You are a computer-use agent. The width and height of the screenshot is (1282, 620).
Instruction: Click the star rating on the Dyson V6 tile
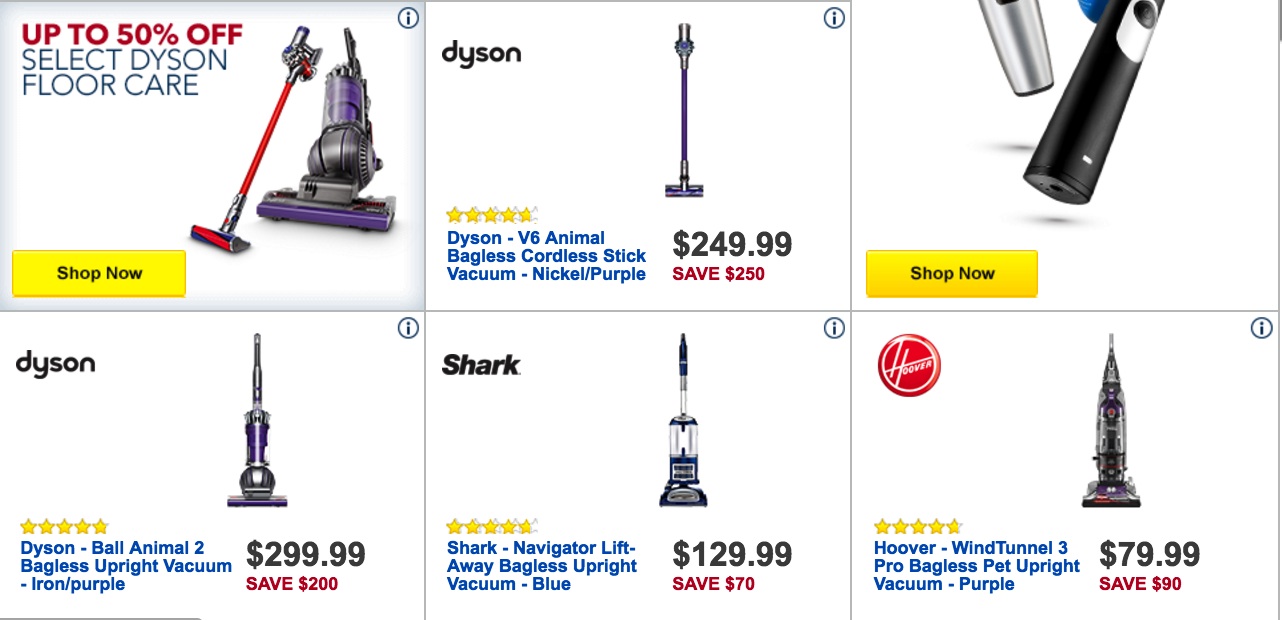[x=490, y=213]
